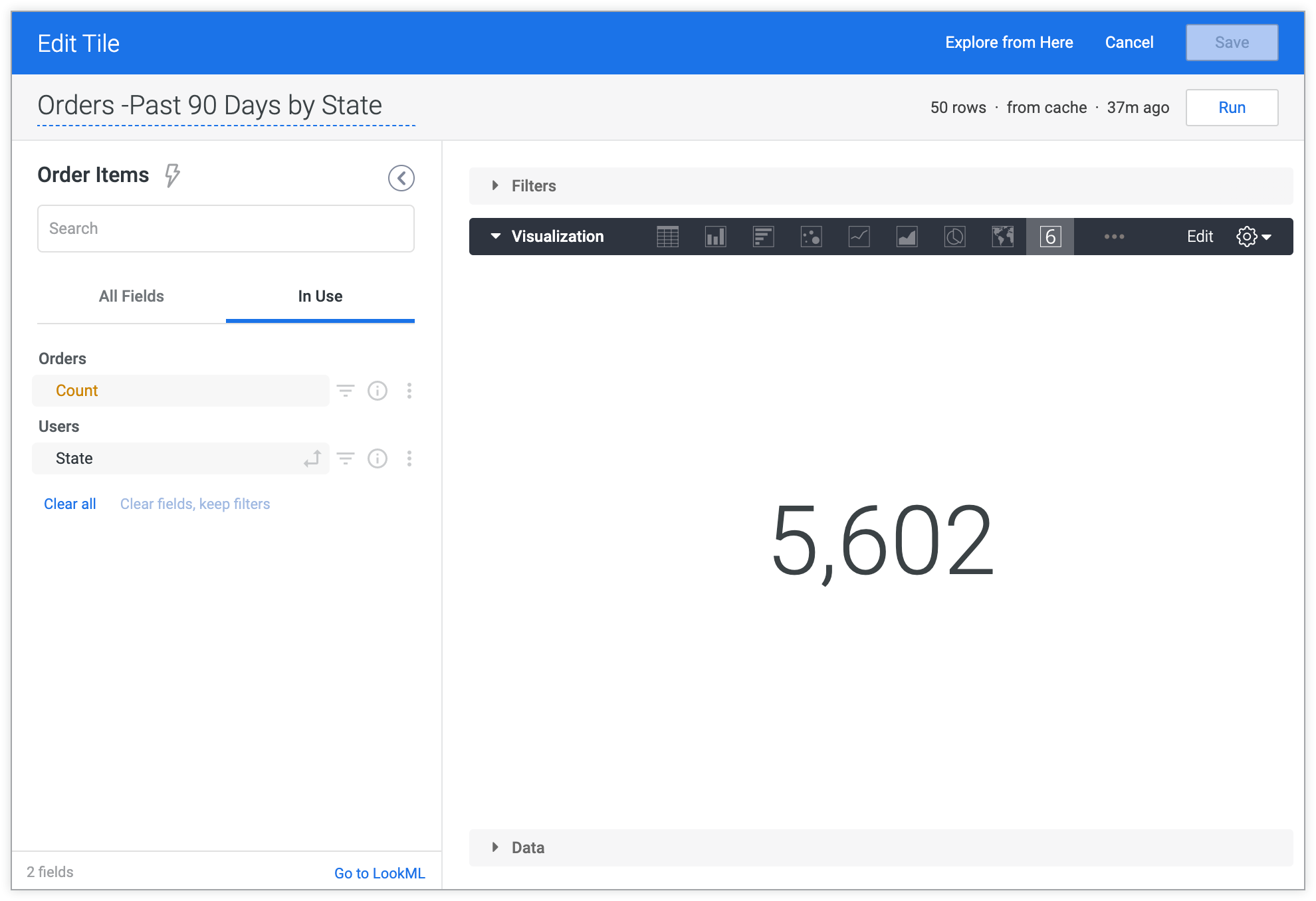Select the scatter plot visualization icon
The image size is (1316, 901).
tap(810, 236)
